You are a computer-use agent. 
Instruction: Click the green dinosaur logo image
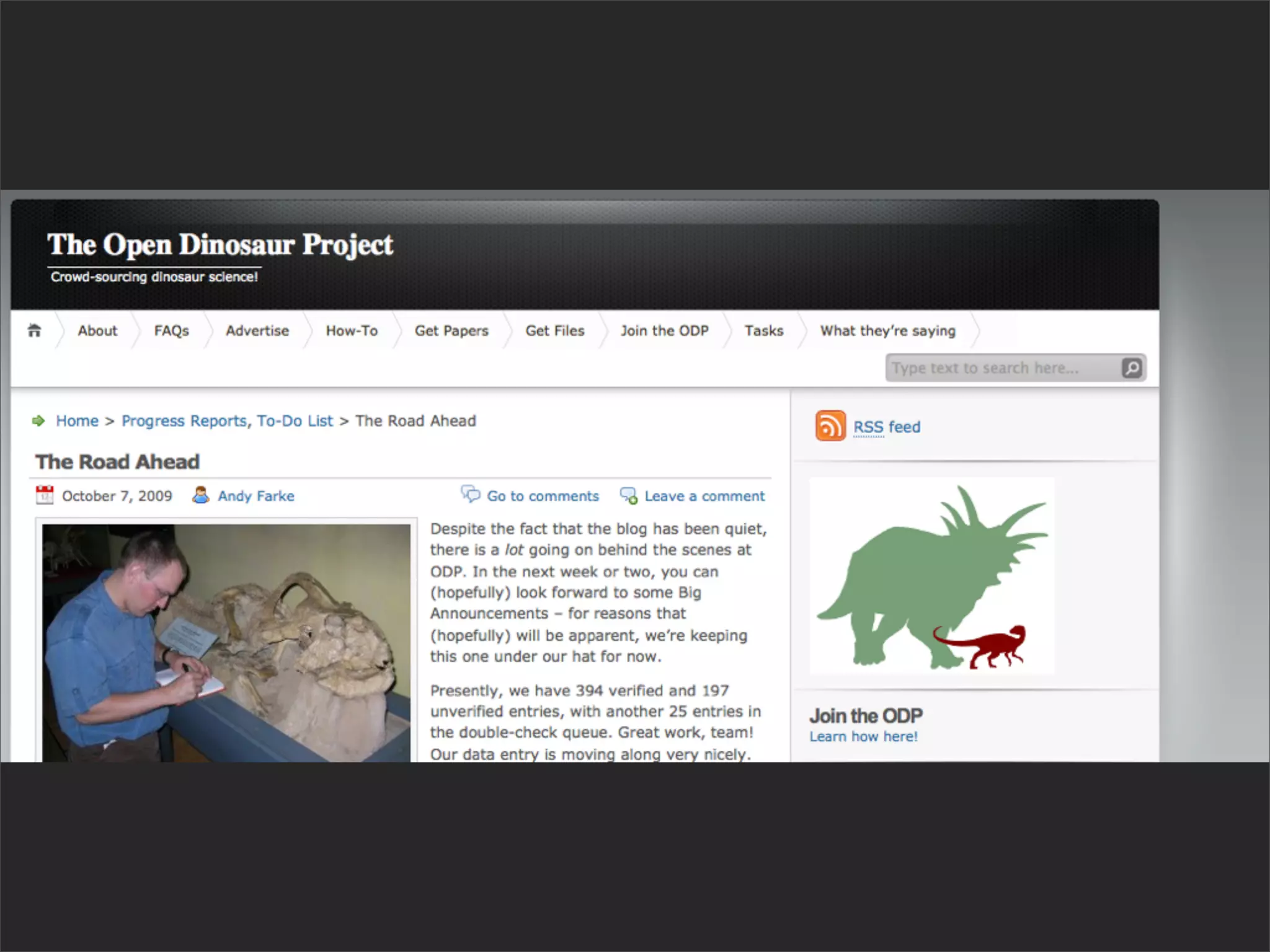pos(931,575)
